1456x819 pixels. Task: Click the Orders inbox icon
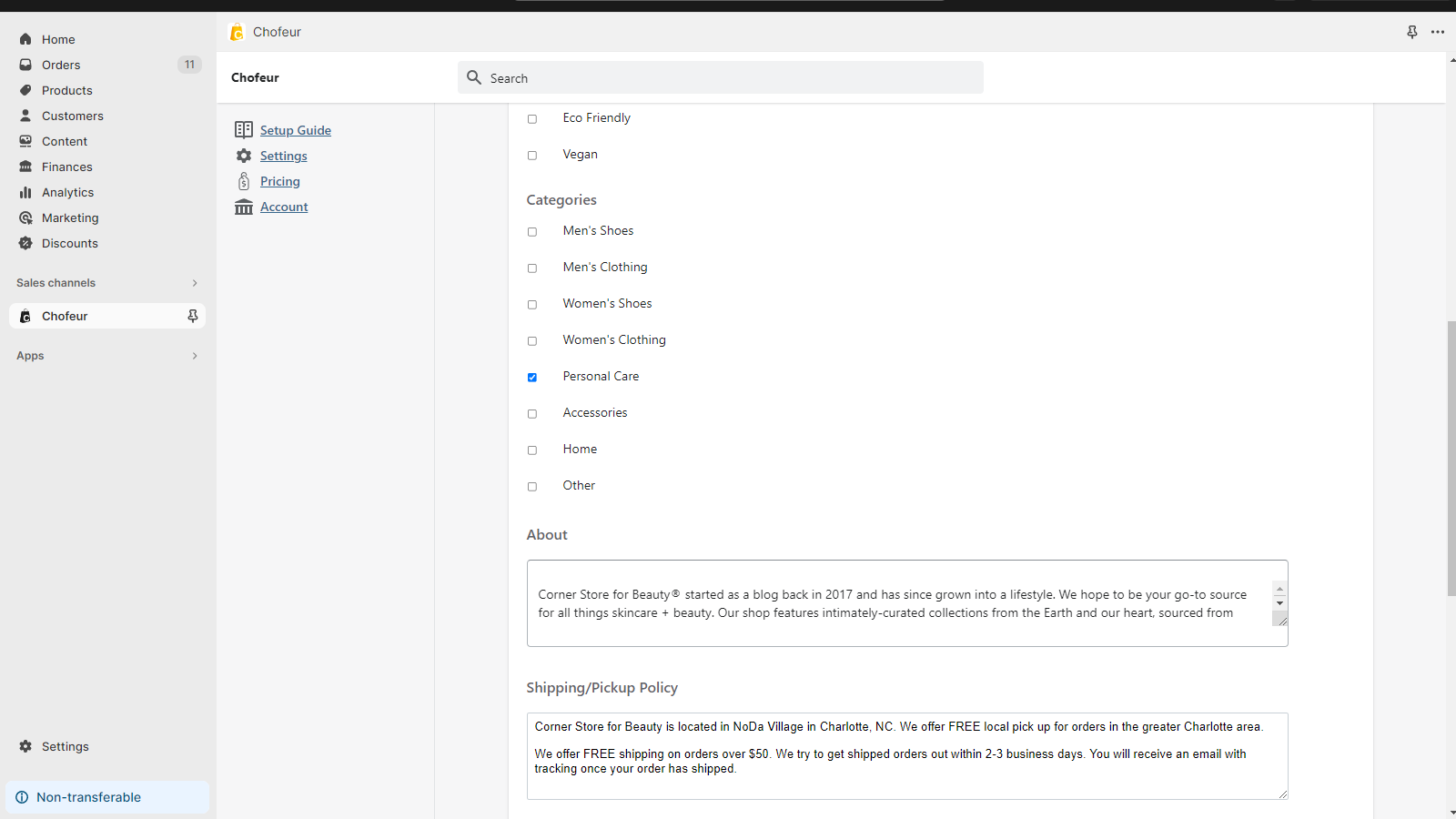tap(25, 65)
